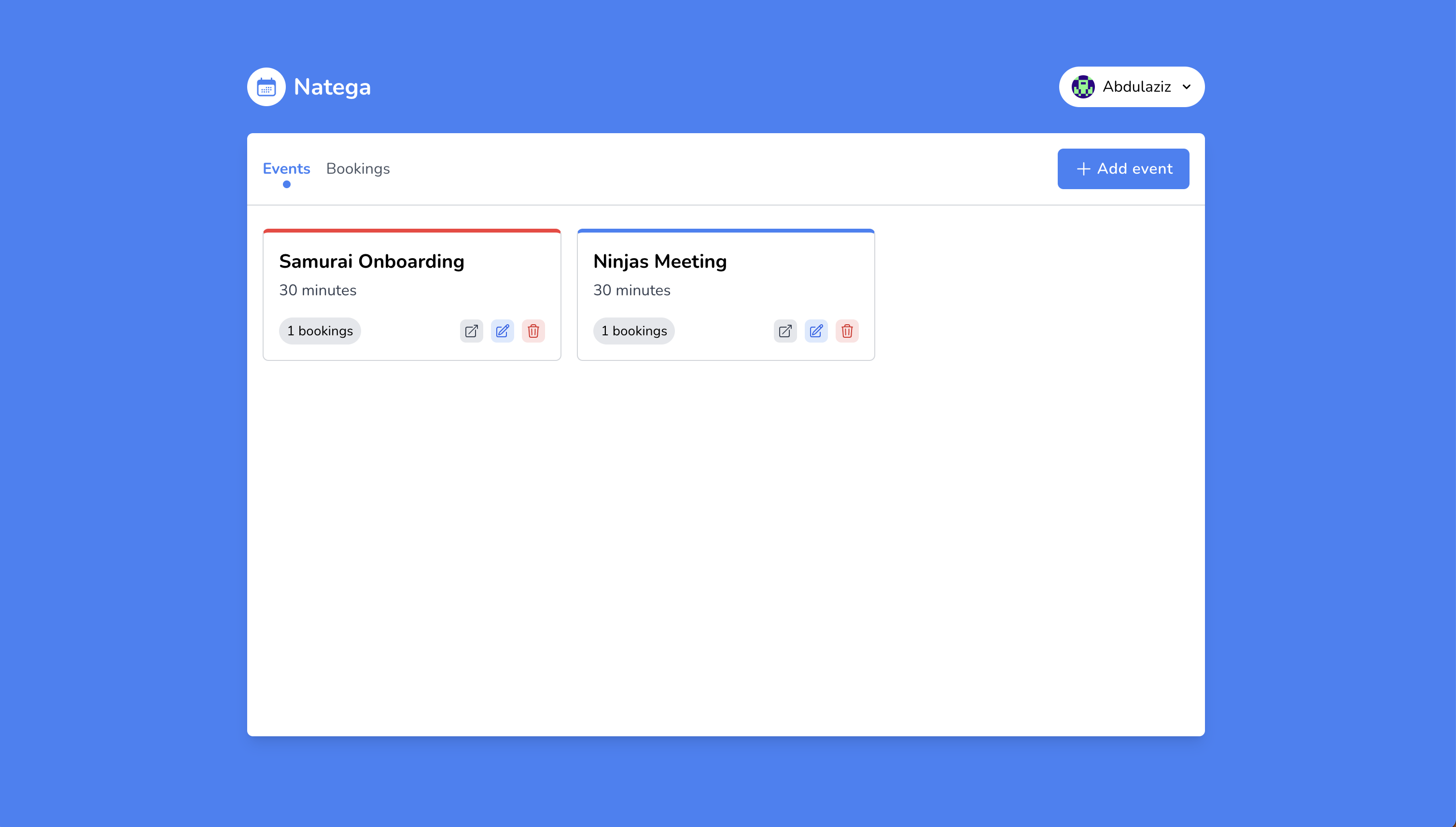Click the 1 bookings badge on Samurai Onboarding
This screenshot has height=827, width=1456.
[320, 331]
